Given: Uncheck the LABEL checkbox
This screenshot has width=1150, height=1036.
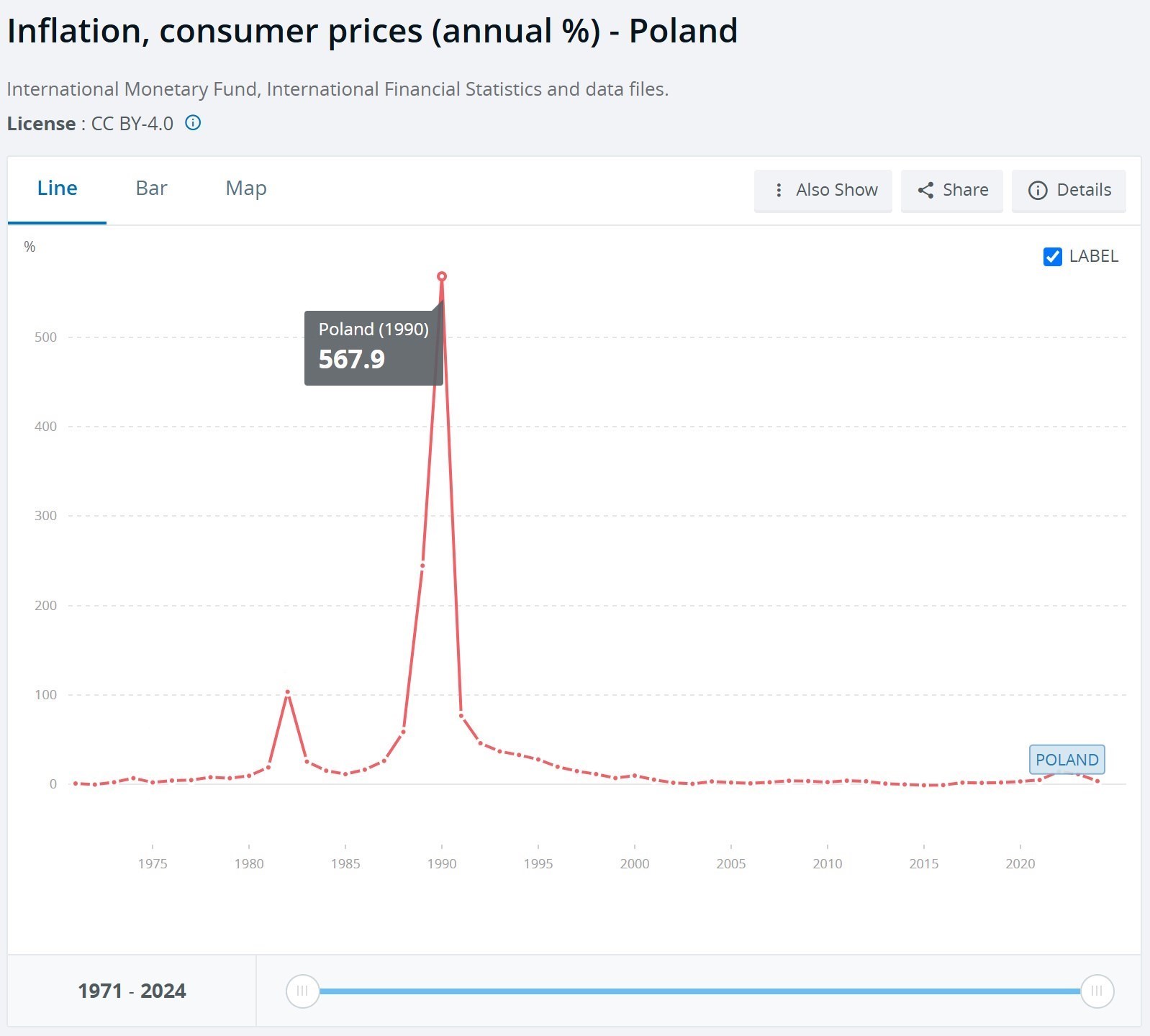Looking at the screenshot, I should pos(1052,257).
